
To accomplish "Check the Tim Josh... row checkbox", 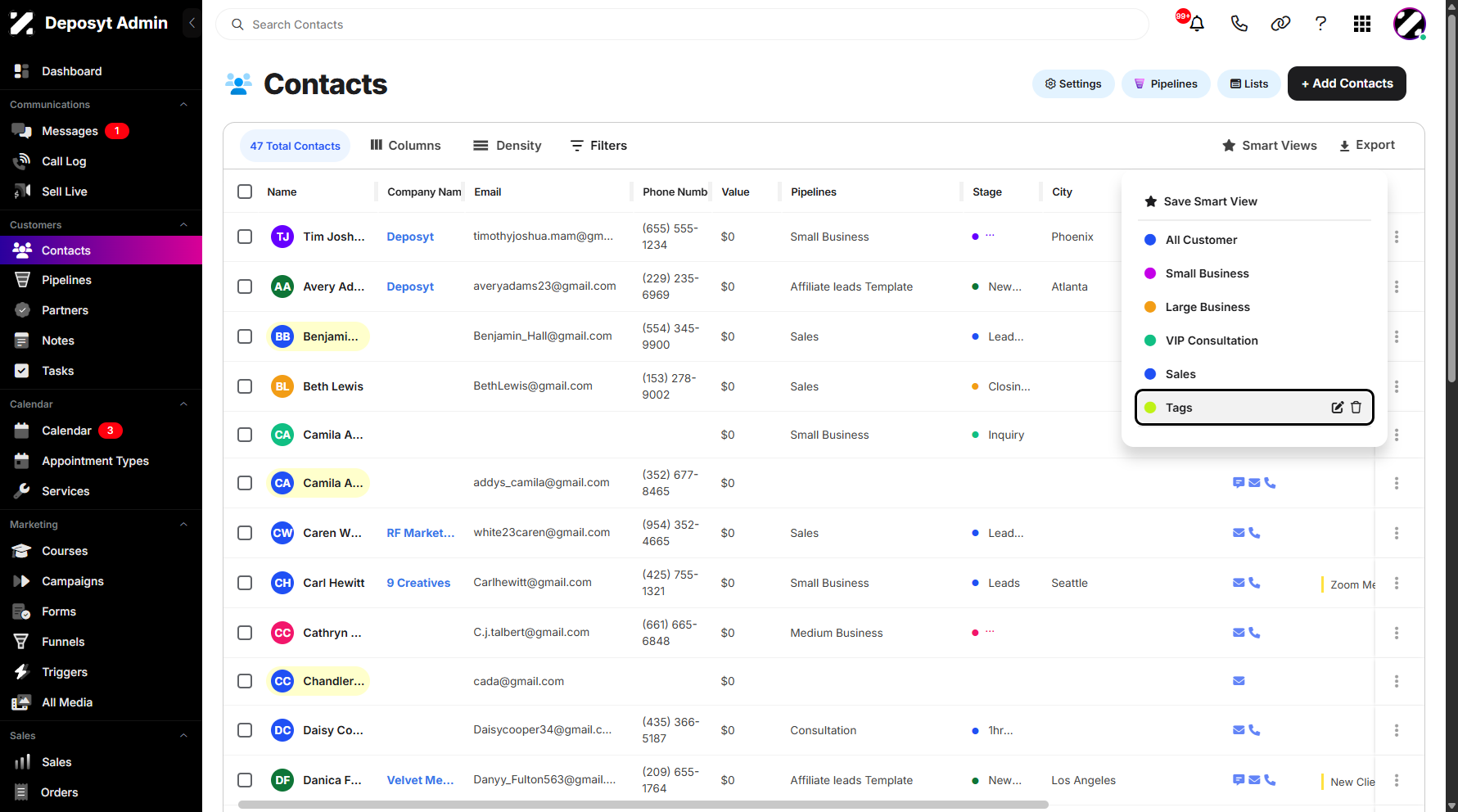I will point(245,237).
